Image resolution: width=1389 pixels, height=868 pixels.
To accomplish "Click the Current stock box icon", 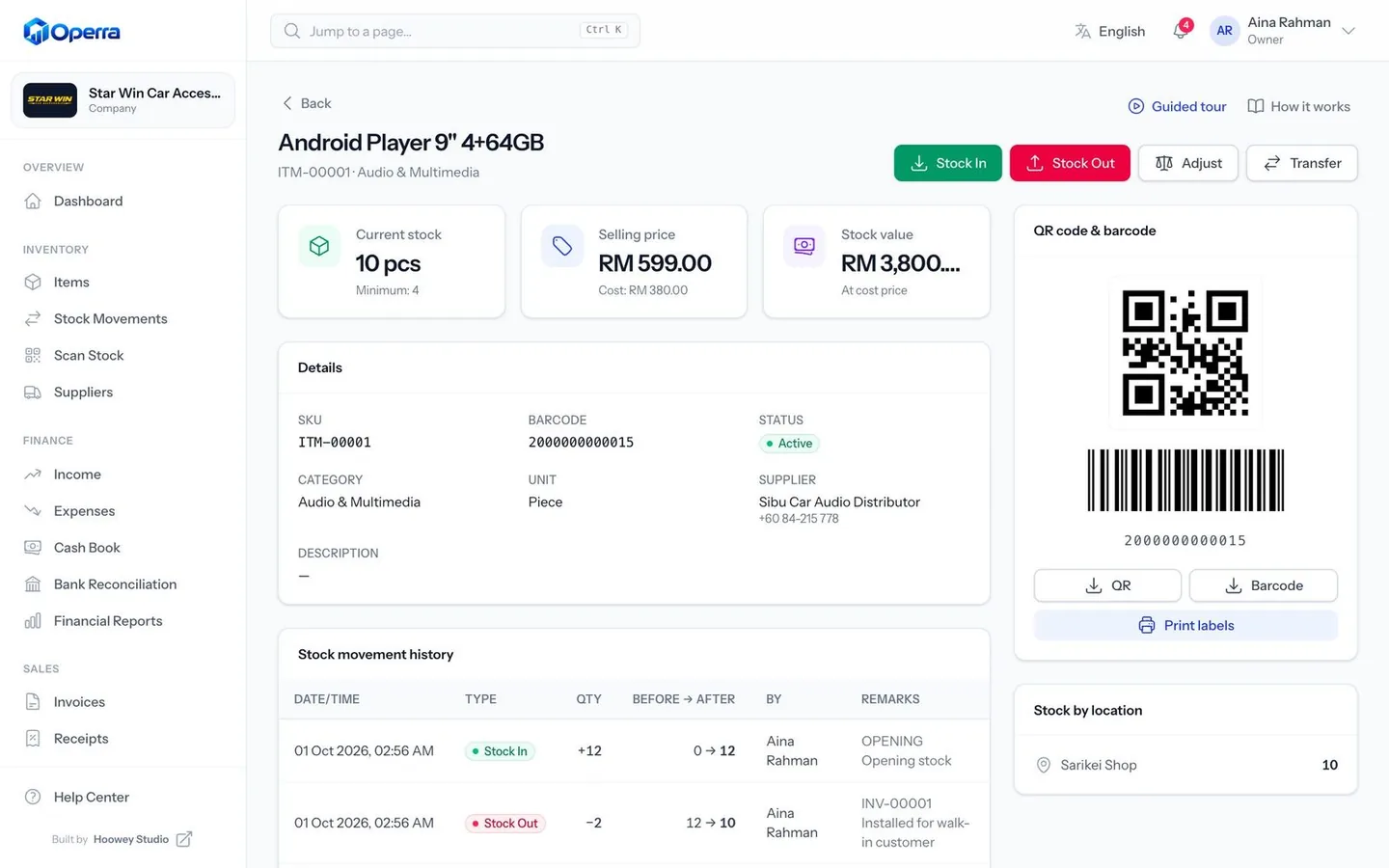I will (x=319, y=246).
